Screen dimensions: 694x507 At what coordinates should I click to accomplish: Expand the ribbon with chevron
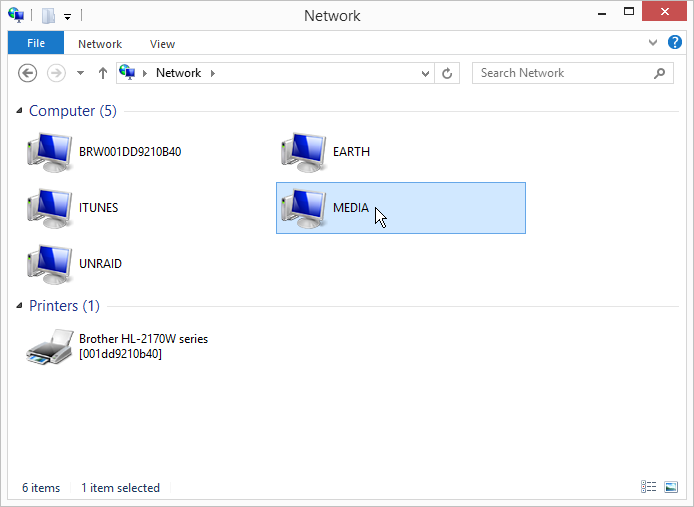coord(652,43)
